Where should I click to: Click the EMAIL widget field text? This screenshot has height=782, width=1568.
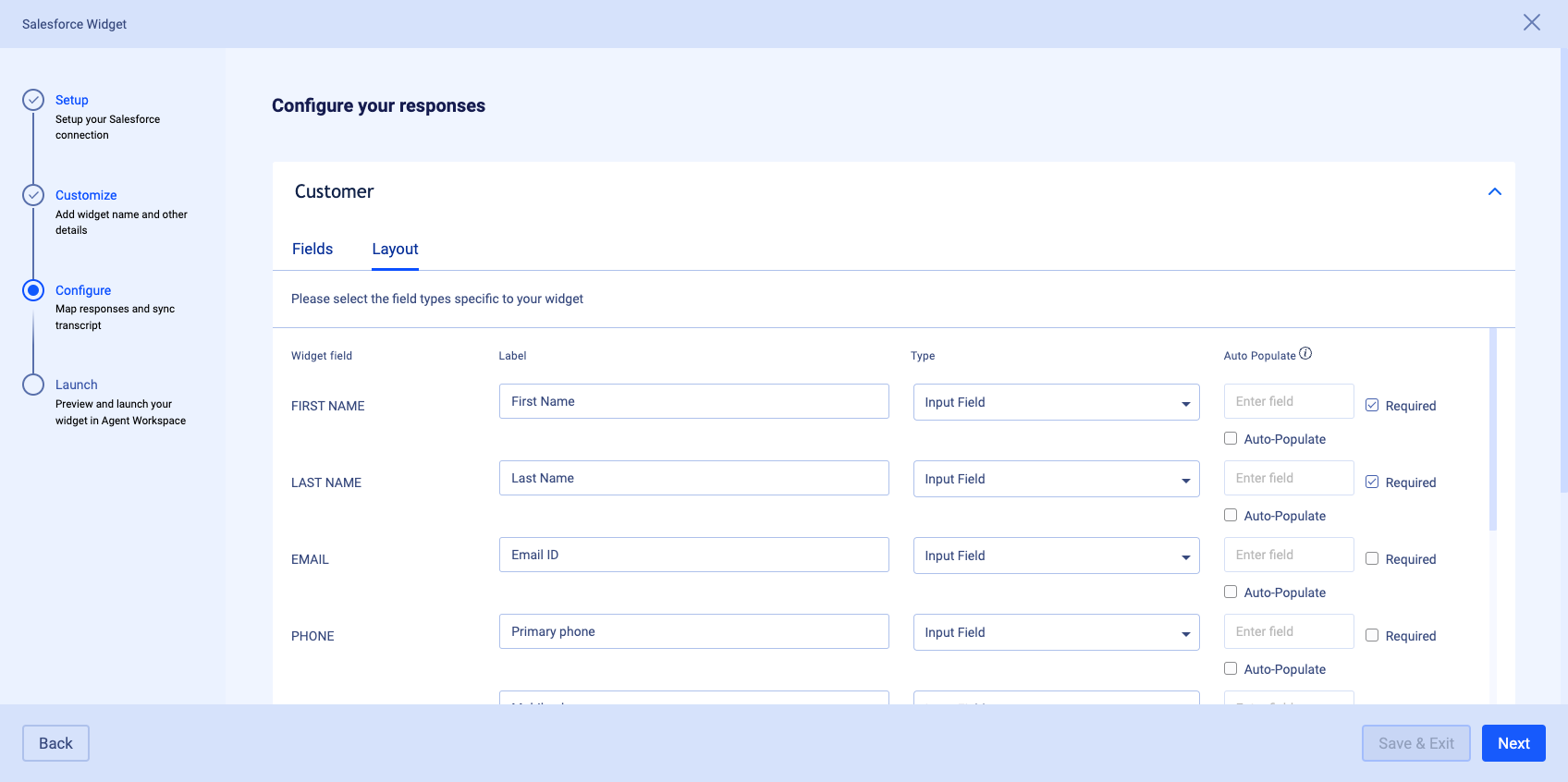coord(310,559)
